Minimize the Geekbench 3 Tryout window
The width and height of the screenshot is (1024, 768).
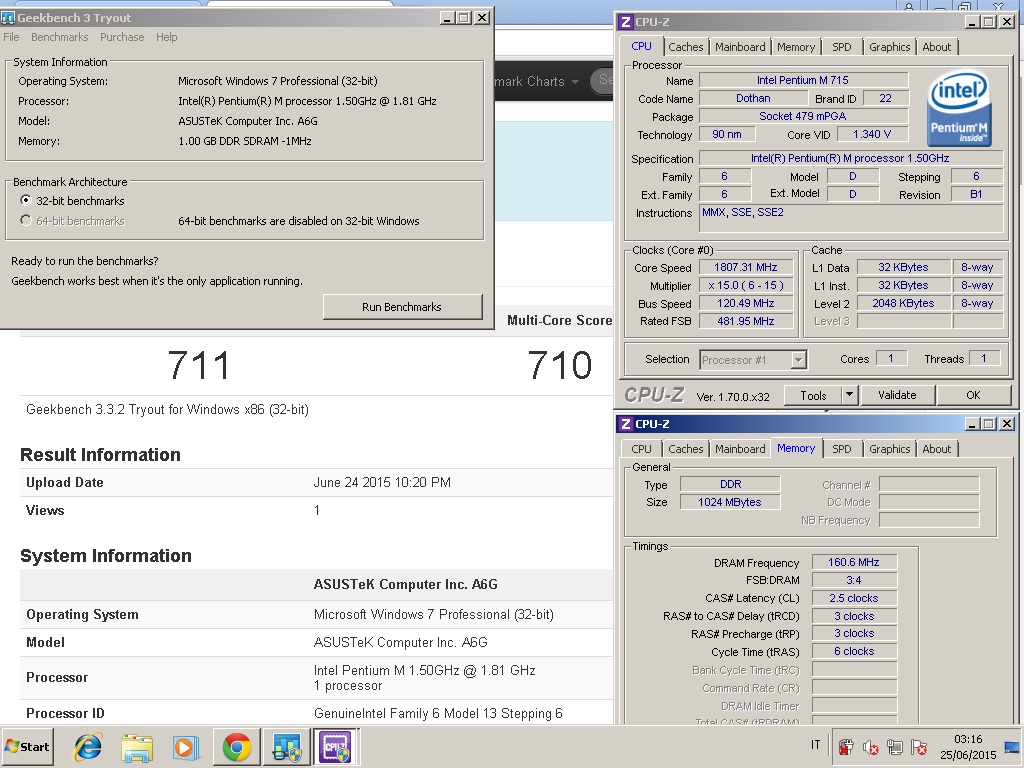447,18
